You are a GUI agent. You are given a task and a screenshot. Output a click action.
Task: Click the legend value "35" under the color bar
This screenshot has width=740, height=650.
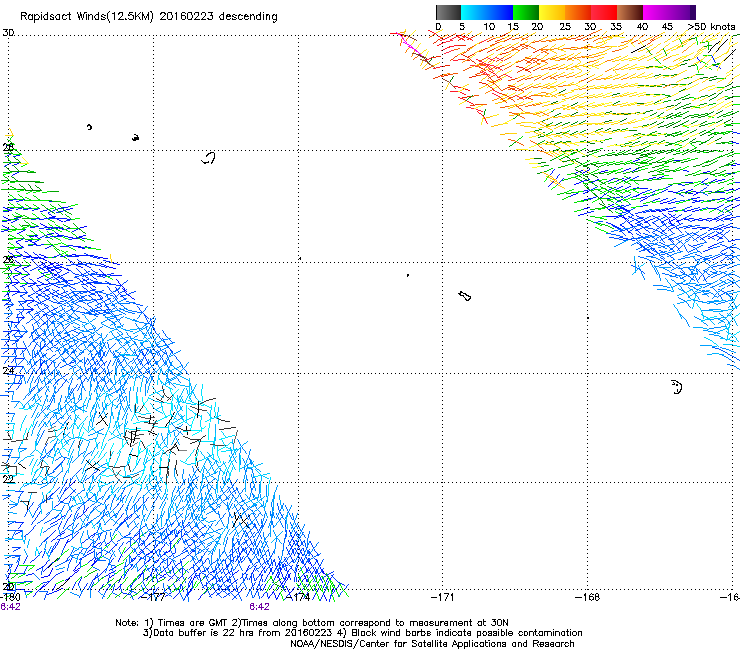[616, 27]
